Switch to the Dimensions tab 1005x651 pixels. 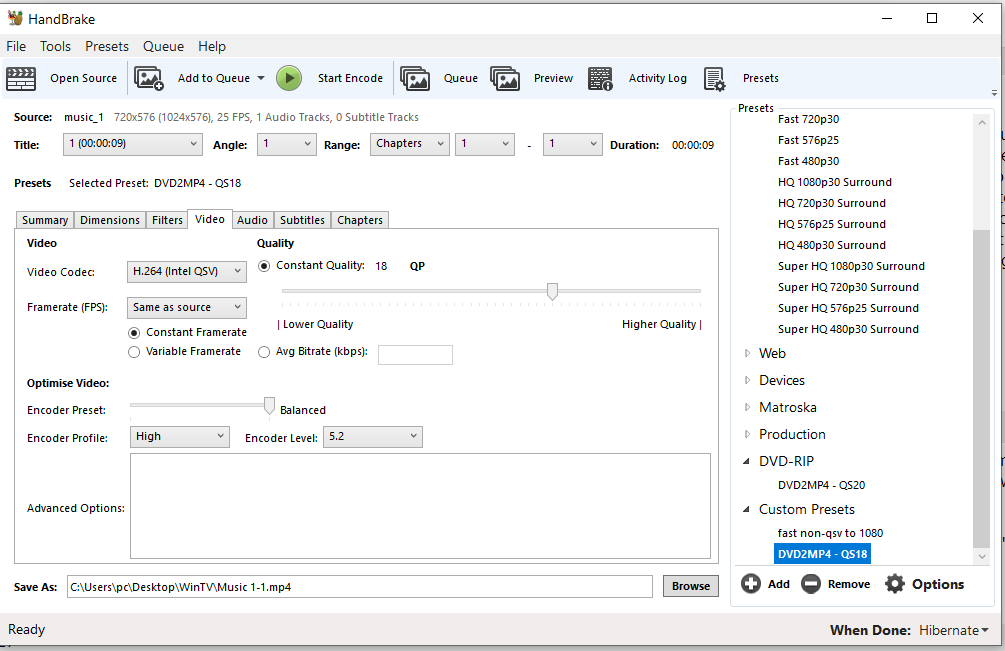click(110, 220)
